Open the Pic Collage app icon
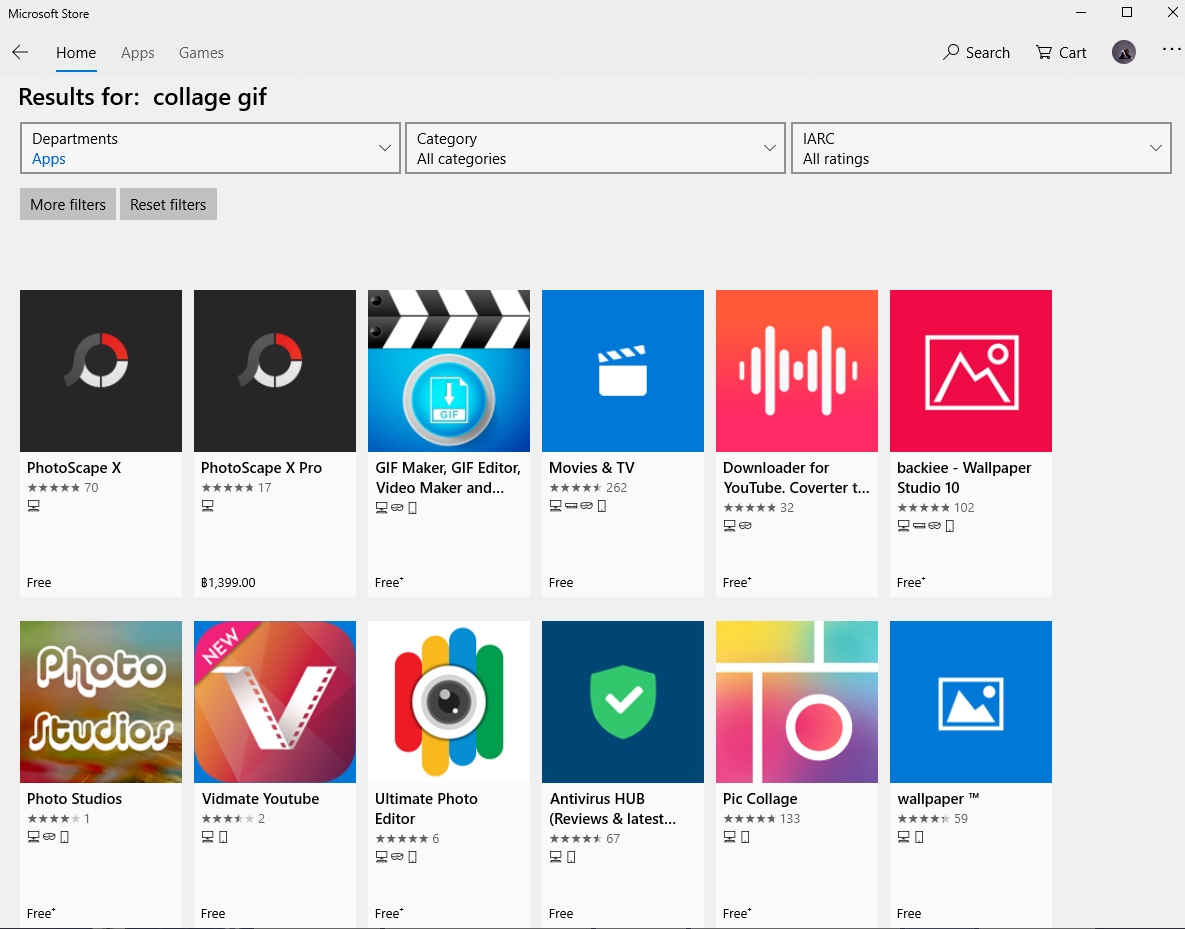 pos(797,702)
